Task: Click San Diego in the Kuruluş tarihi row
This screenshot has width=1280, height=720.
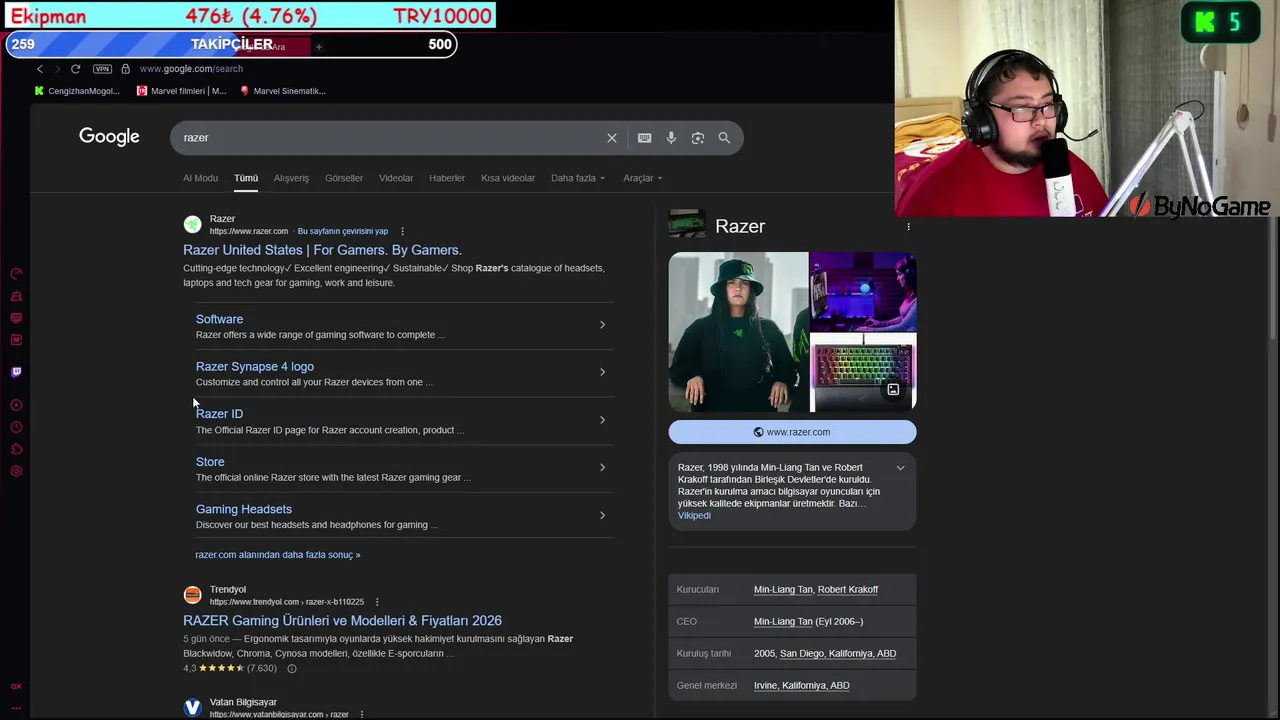Action: click(802, 654)
